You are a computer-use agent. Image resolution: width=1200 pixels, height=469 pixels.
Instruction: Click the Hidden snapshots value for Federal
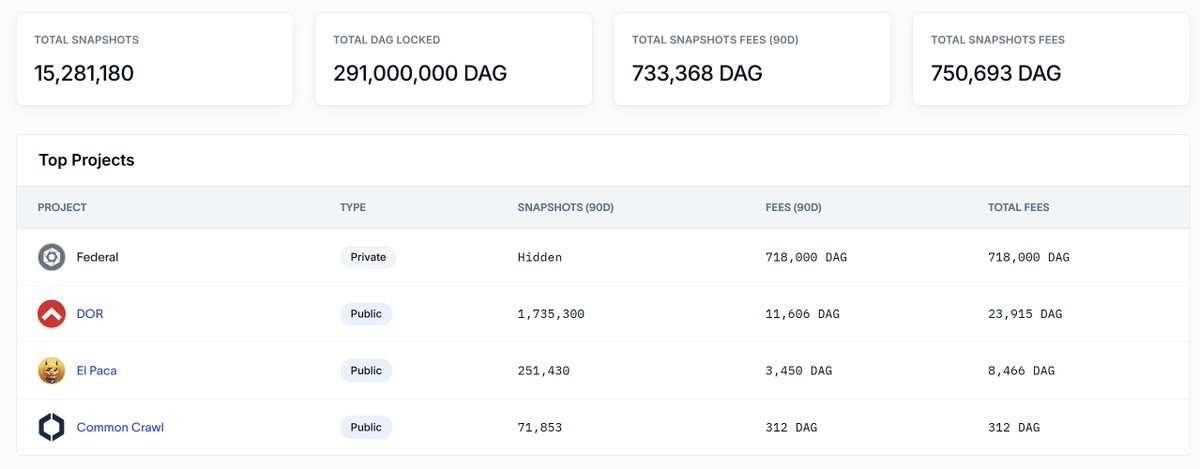point(540,257)
